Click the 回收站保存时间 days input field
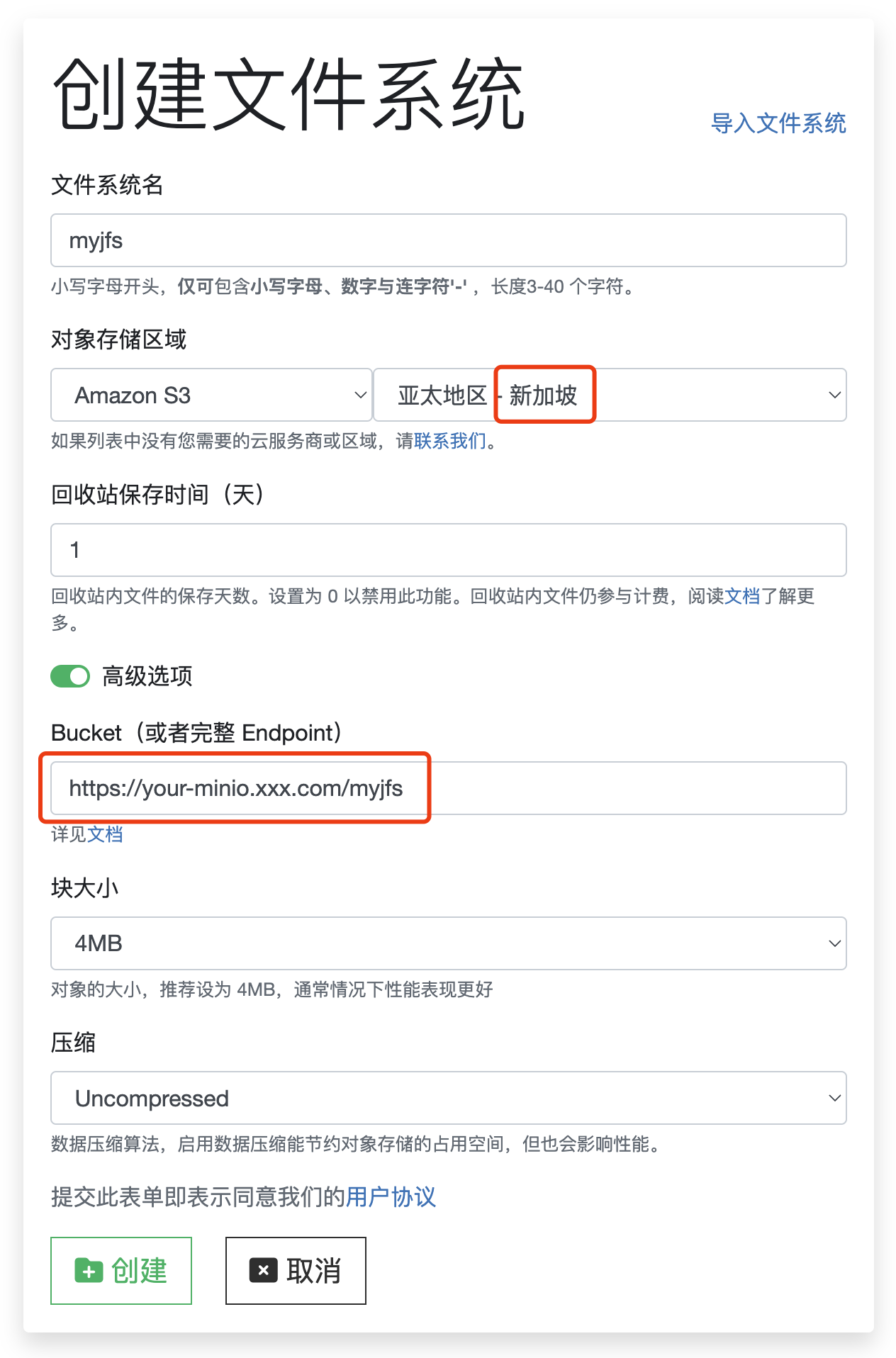This screenshot has height=1358, width=896. pyautogui.click(x=448, y=550)
